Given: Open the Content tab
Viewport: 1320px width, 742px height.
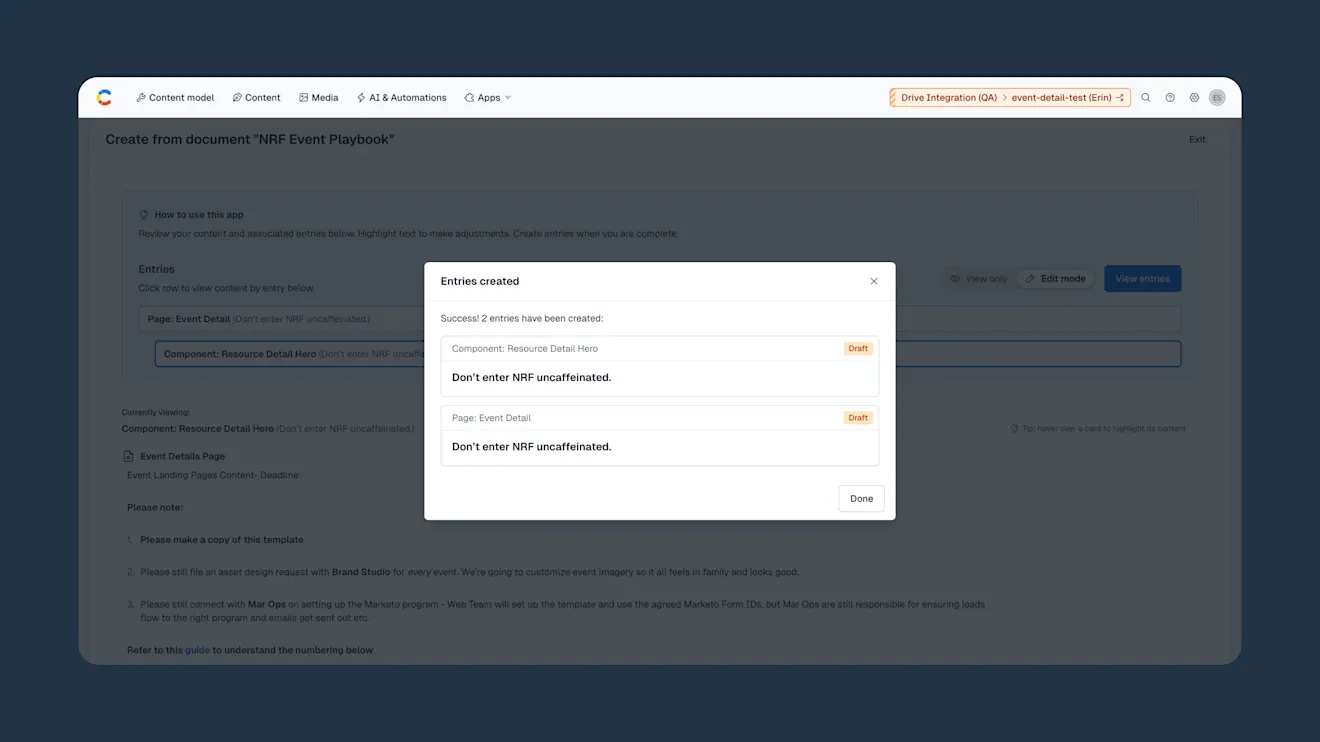Looking at the screenshot, I should point(256,98).
